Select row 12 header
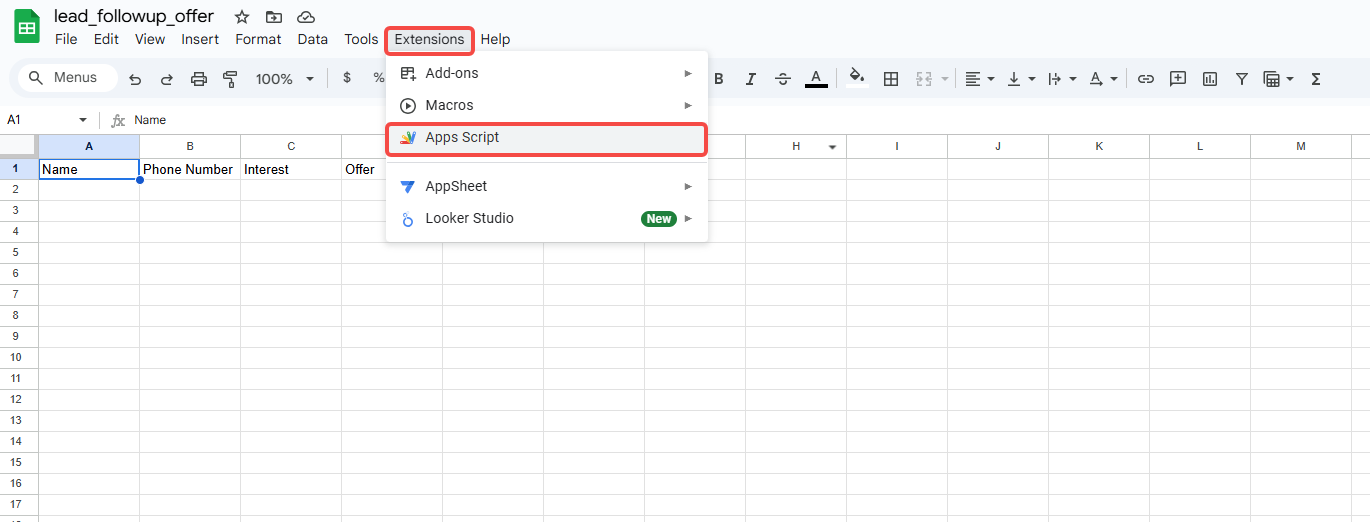1370x522 pixels. [19, 399]
